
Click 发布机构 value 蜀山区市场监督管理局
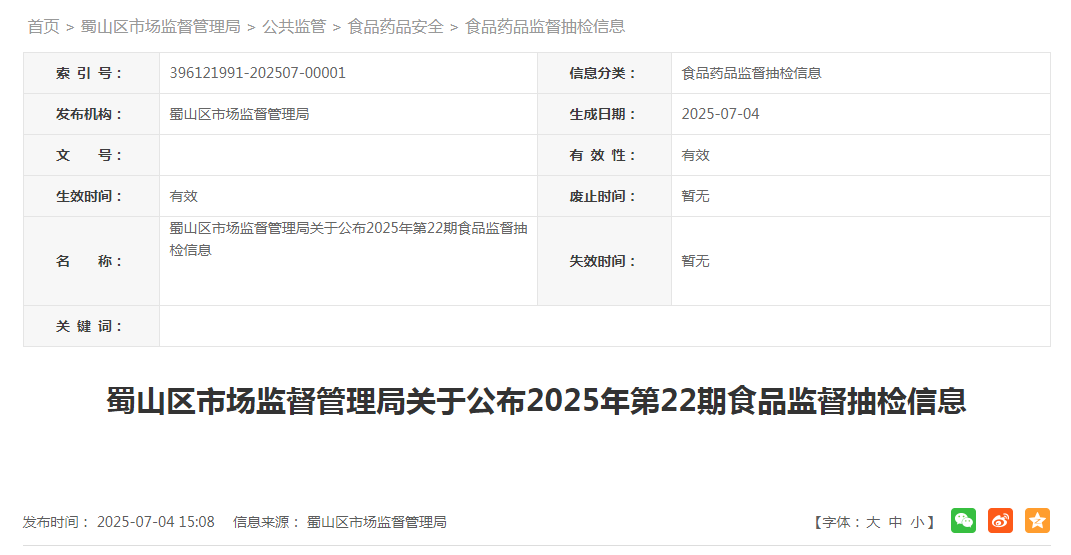(x=239, y=114)
